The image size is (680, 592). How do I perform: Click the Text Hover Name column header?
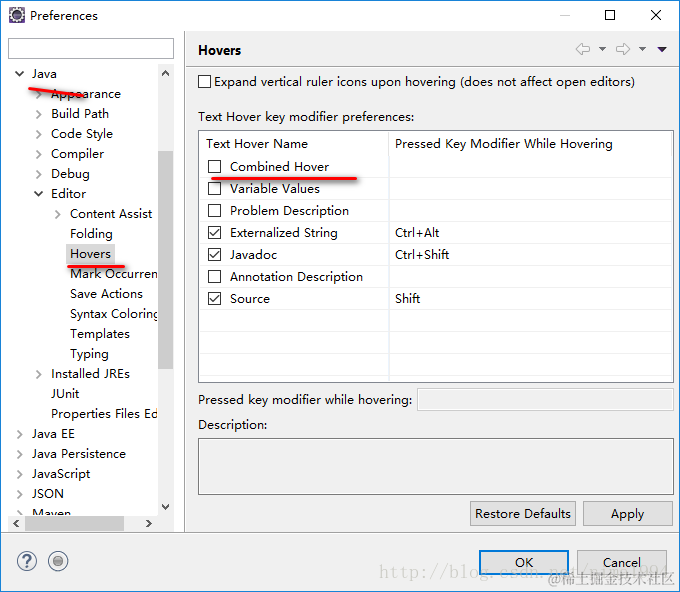point(294,144)
